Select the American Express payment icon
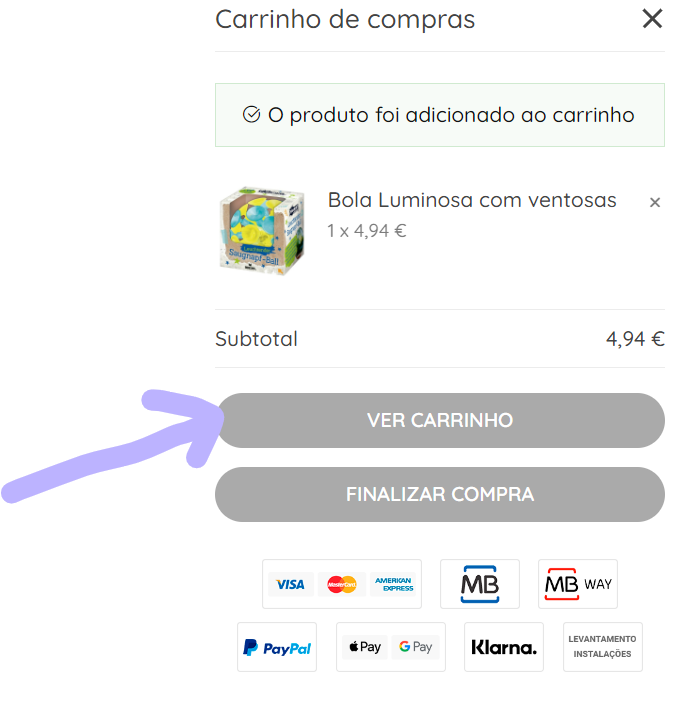The image size is (688, 716). (394, 584)
